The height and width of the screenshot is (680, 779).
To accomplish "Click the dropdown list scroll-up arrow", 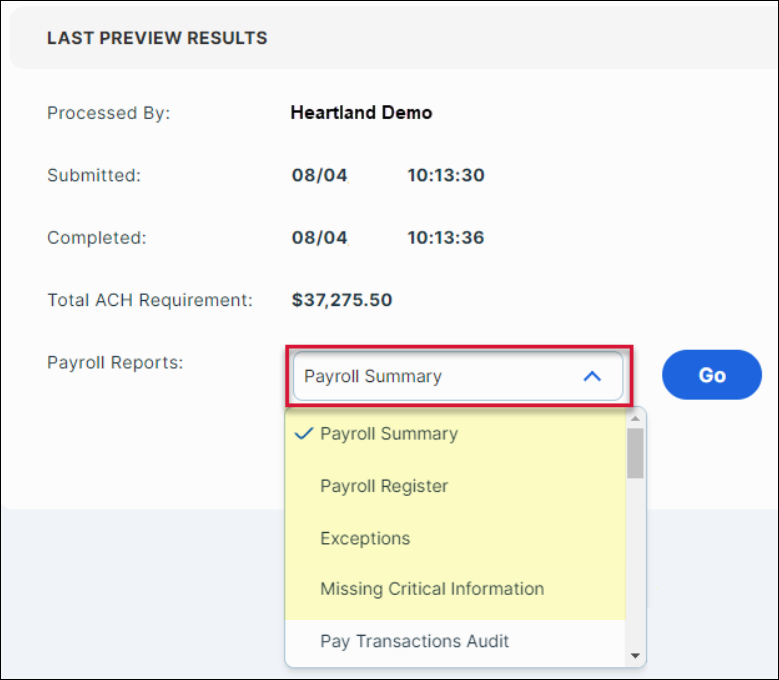I will 635,419.
